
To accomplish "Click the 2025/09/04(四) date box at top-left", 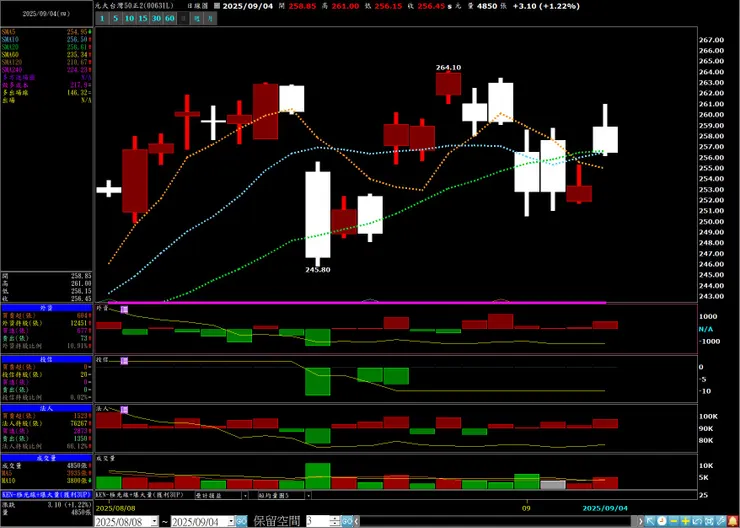I will click(46, 14).
